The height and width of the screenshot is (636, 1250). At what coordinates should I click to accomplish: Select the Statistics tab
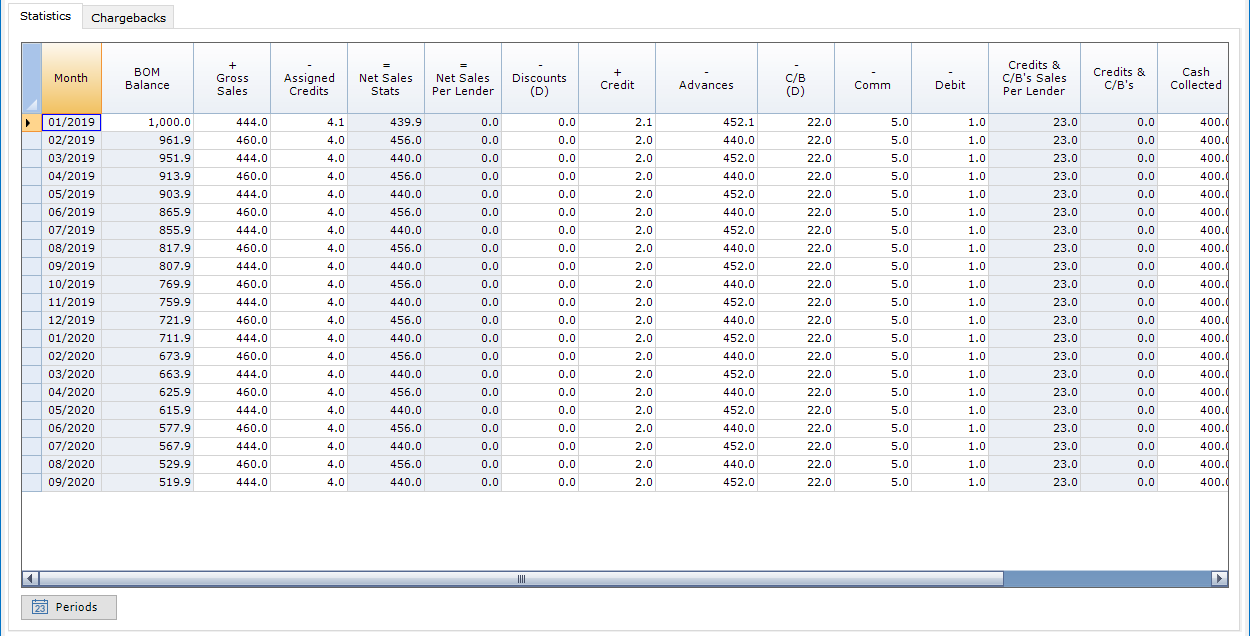[x=46, y=17]
